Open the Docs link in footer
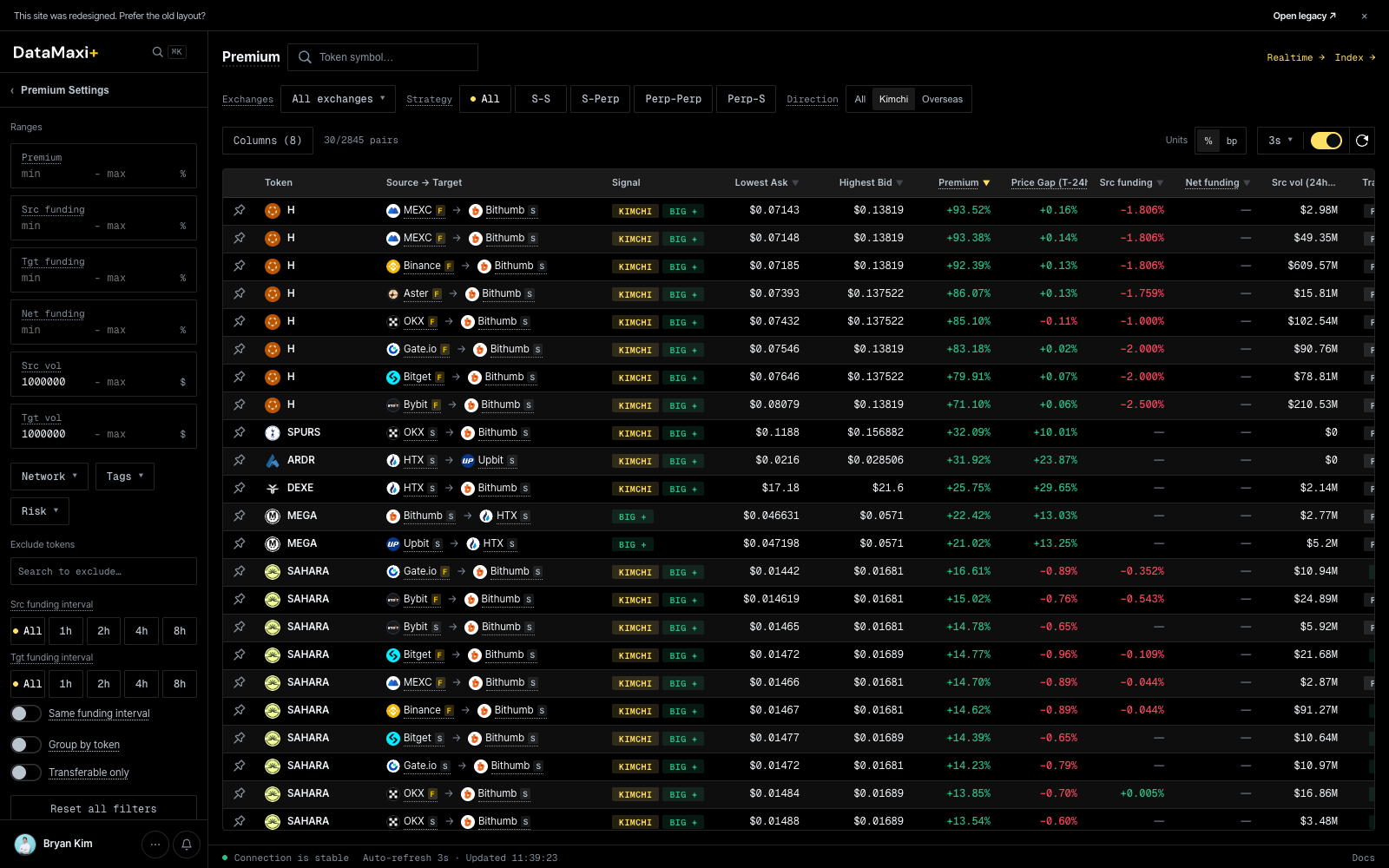 pyautogui.click(x=1363, y=858)
